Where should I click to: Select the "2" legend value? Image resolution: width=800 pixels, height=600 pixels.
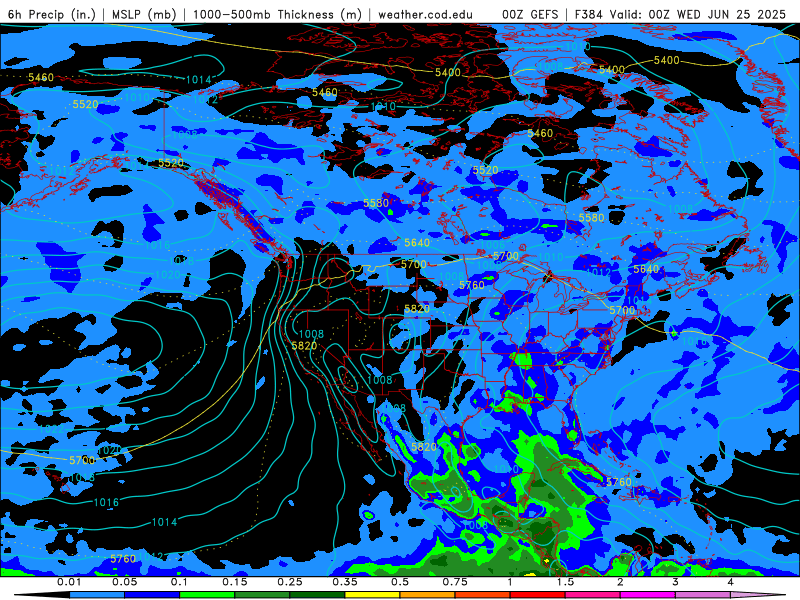[x=620, y=582]
